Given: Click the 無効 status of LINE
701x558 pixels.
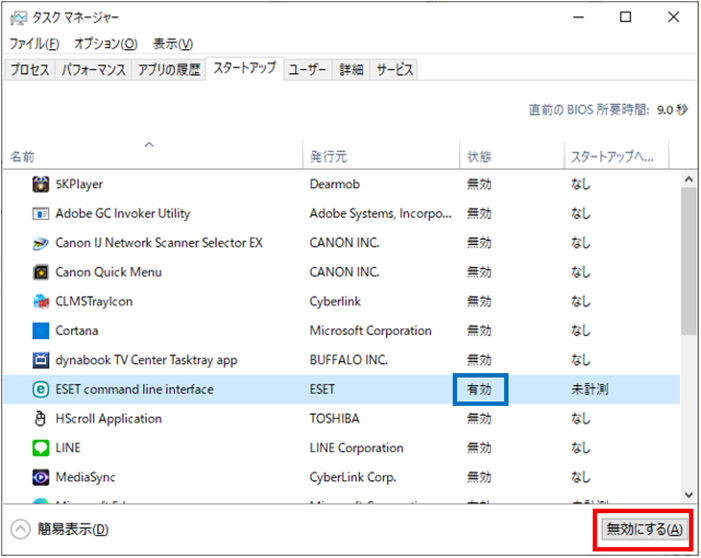Looking at the screenshot, I should click(x=479, y=448).
